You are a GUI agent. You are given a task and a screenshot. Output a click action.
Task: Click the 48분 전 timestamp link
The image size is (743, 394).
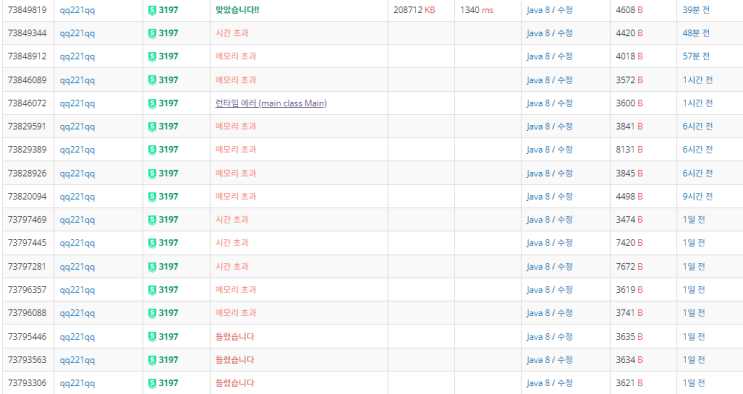click(x=696, y=33)
